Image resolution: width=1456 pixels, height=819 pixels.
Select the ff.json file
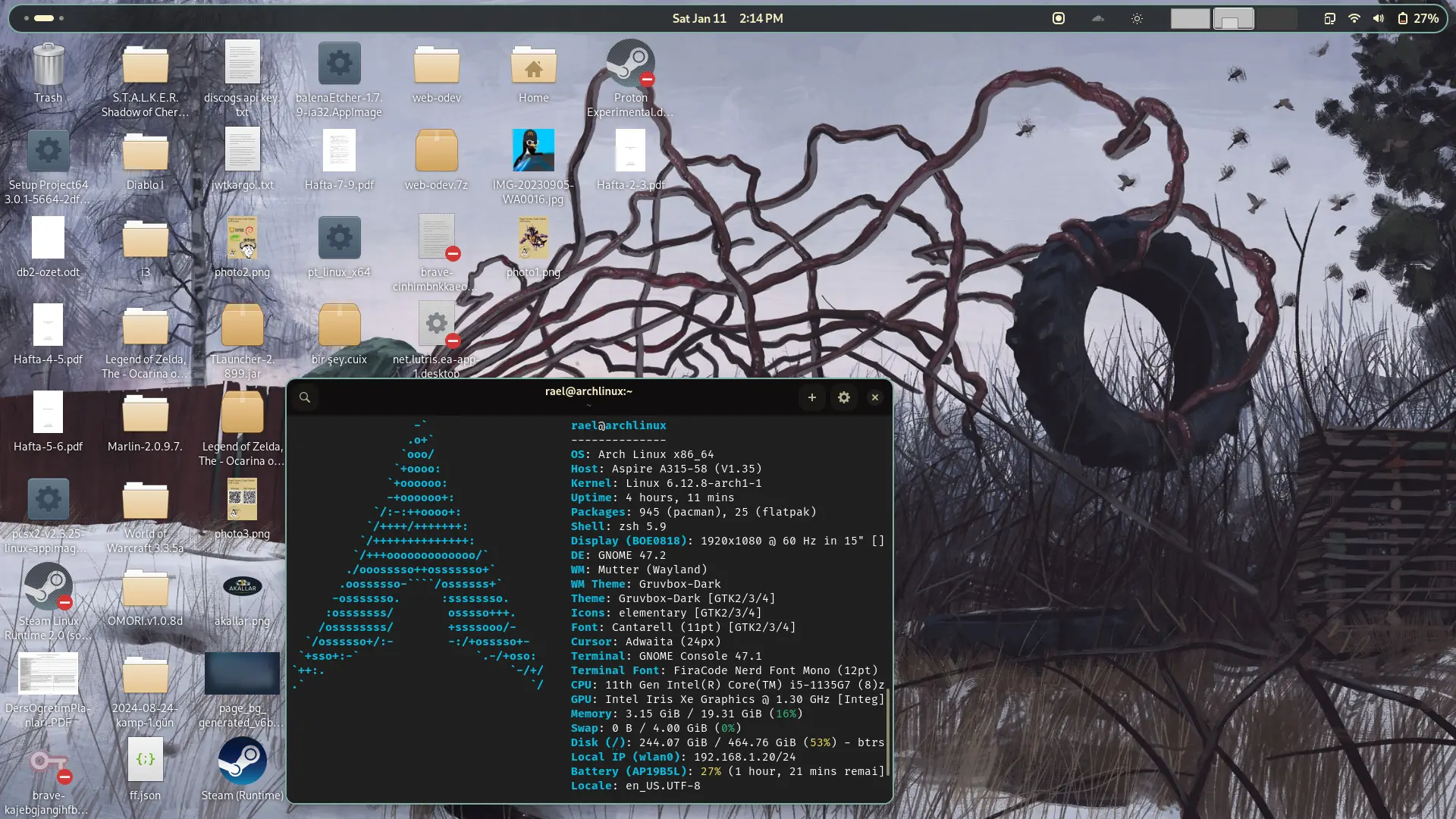click(145, 759)
